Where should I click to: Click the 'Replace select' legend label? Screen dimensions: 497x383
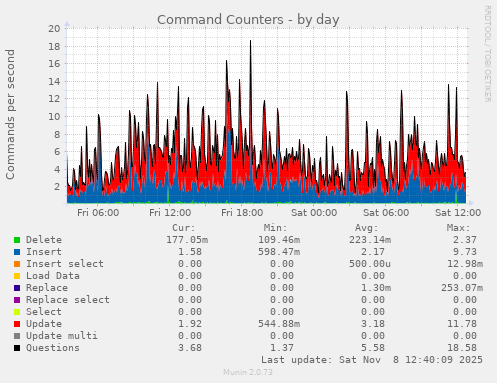[68, 300]
